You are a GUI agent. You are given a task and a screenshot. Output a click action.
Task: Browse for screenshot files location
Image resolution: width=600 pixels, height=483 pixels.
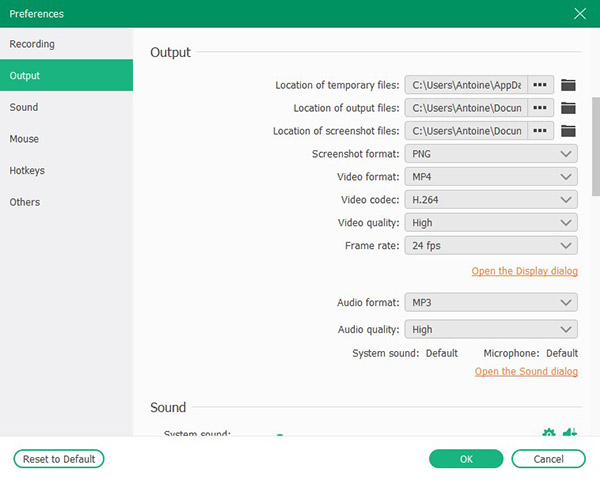click(x=540, y=131)
